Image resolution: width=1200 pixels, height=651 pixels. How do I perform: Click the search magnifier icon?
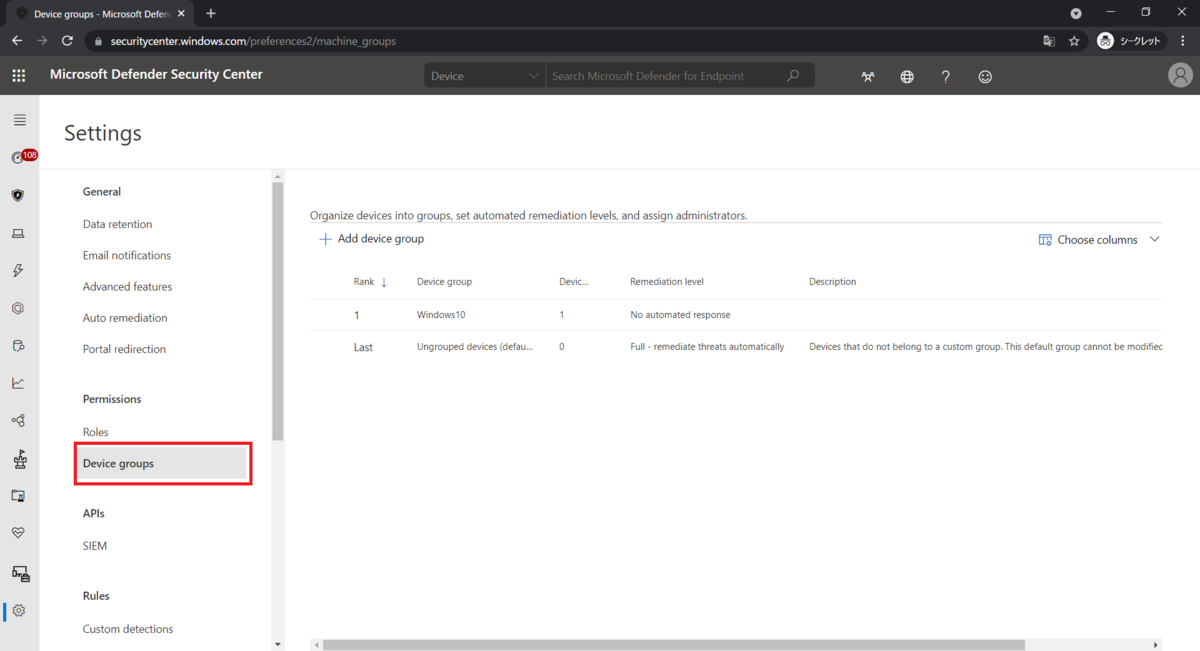tap(793, 76)
